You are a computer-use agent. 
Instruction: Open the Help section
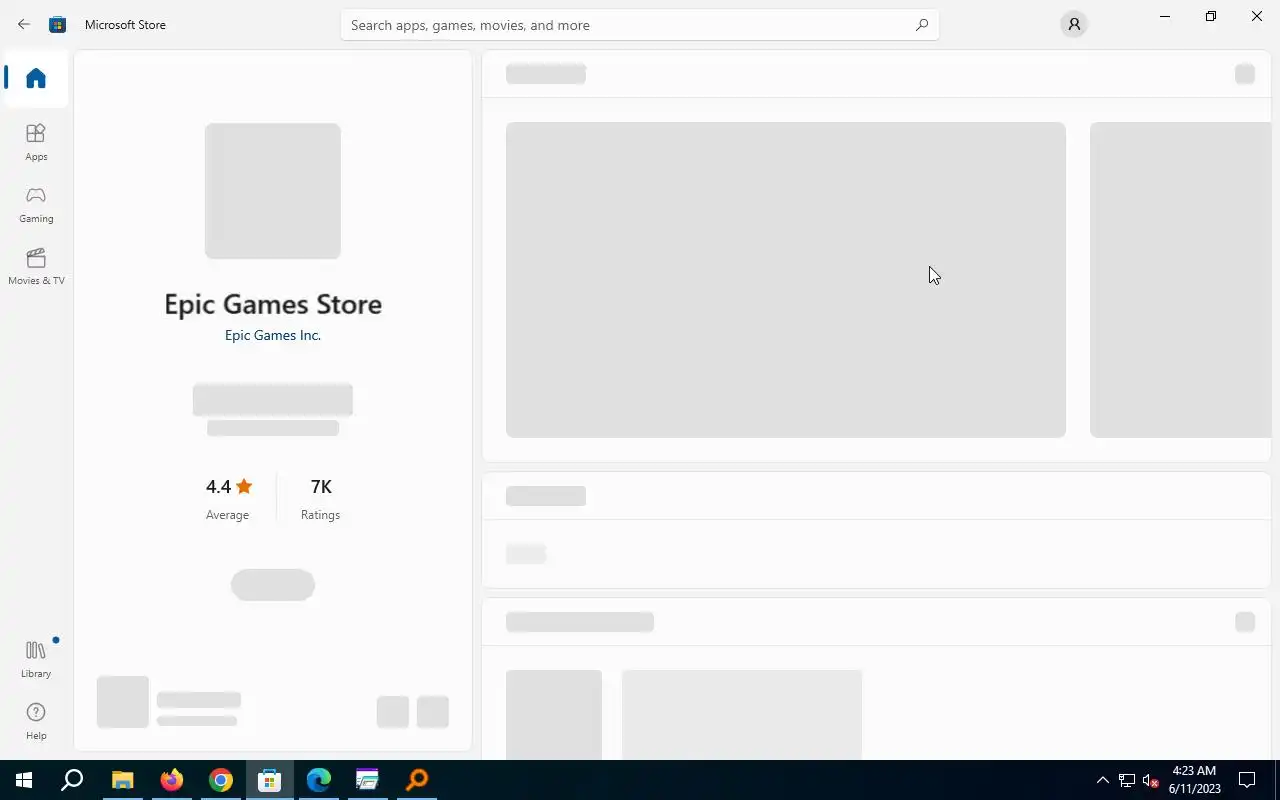tap(36, 721)
